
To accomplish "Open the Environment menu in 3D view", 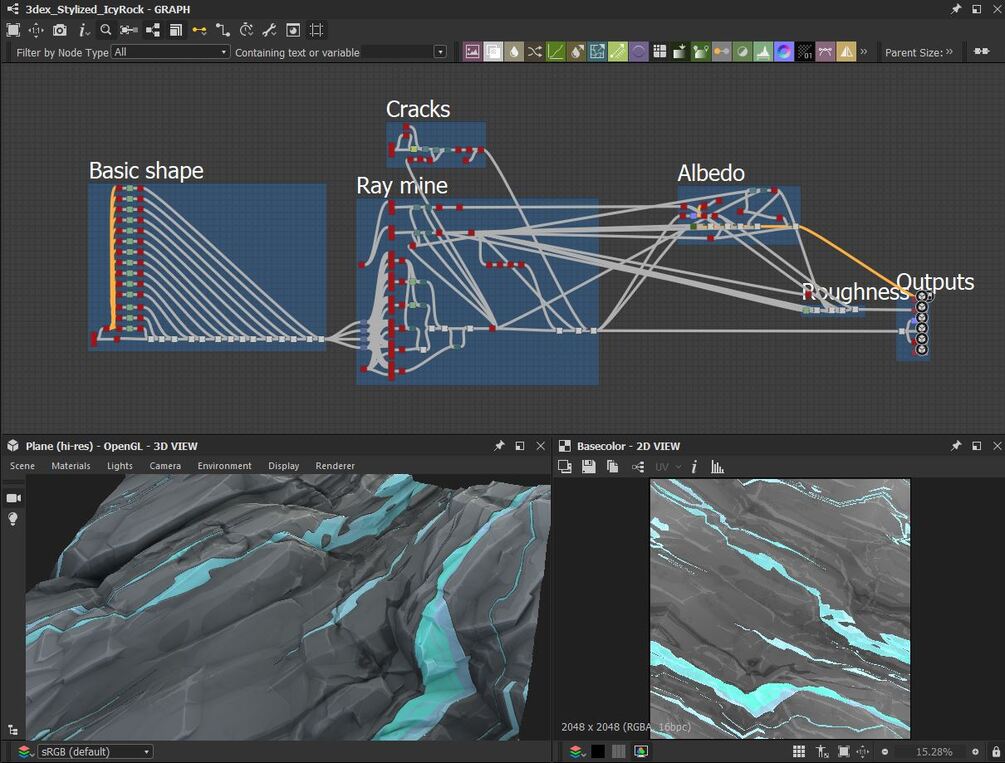I will [x=224, y=466].
